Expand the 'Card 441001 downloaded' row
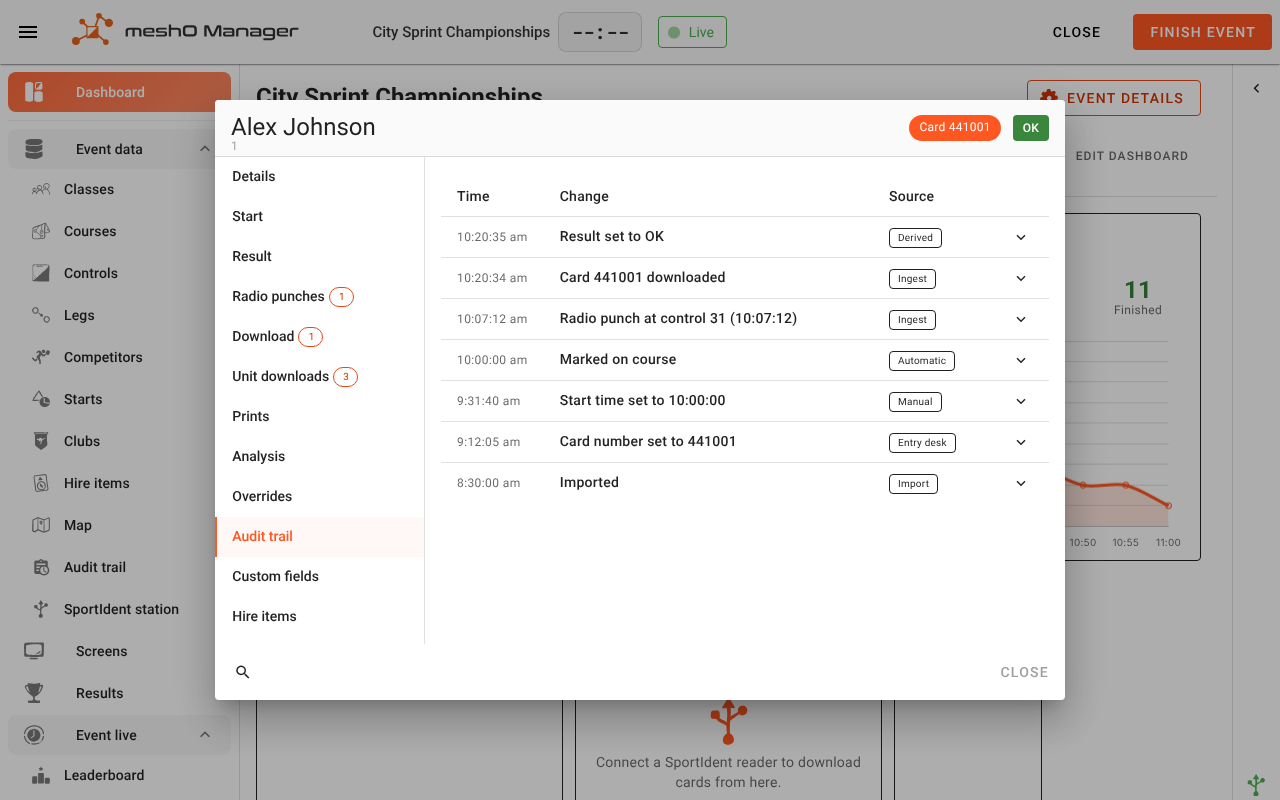Screen dimensions: 1280x800 click(1021, 278)
